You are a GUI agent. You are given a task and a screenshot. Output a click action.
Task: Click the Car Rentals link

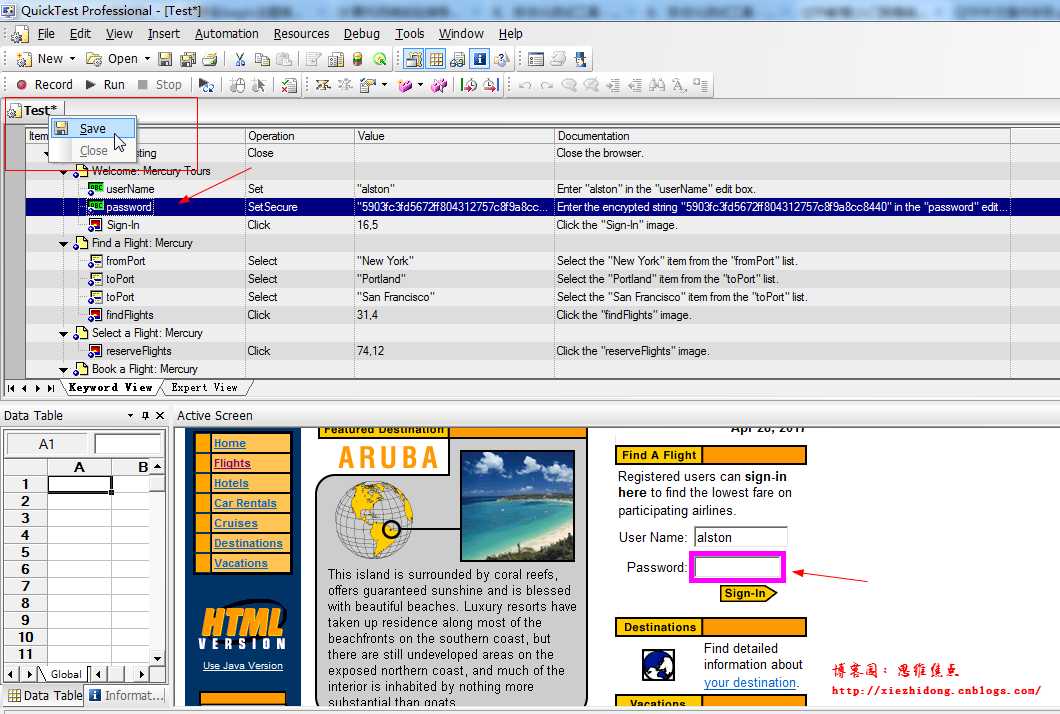tap(245, 503)
